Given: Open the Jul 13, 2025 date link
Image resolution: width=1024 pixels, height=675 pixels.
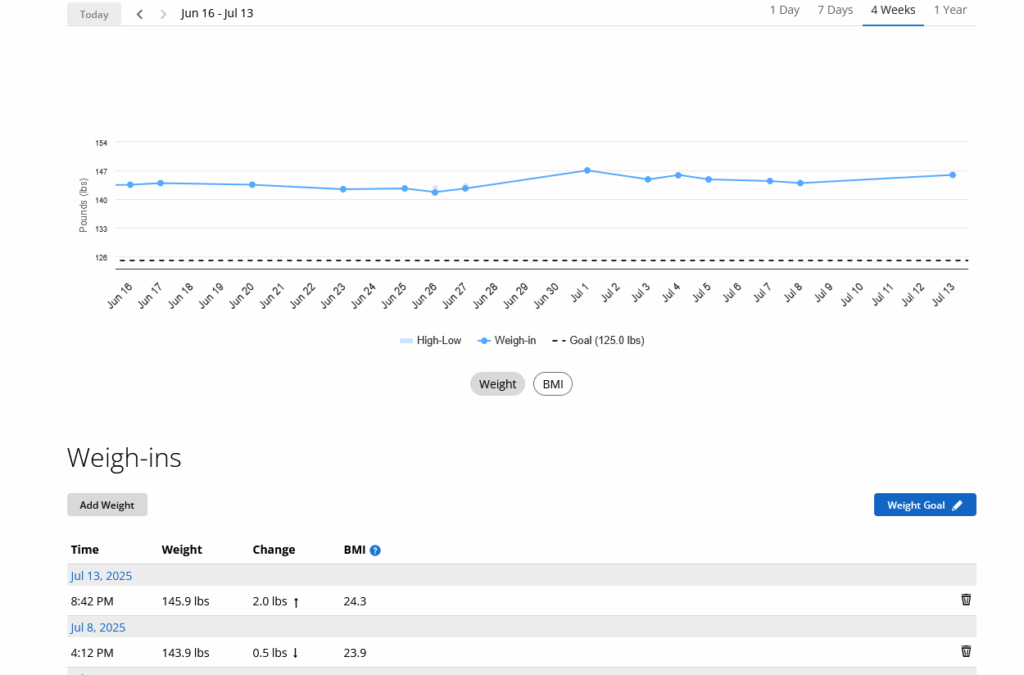Looking at the screenshot, I should [101, 576].
